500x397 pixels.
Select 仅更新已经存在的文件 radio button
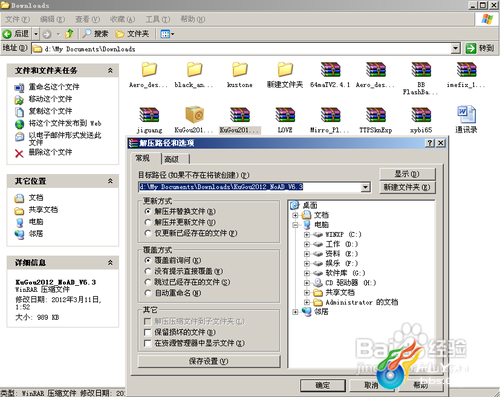148,233
